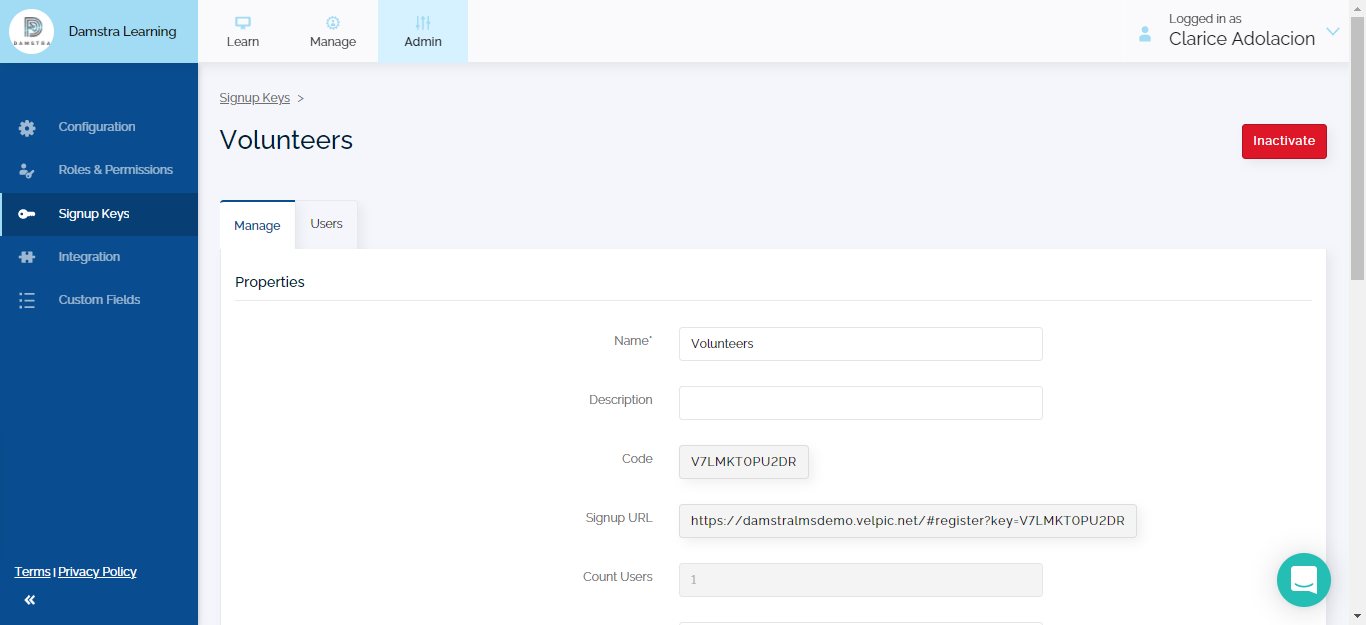Click the scrollbar down arrow

[1357, 616]
